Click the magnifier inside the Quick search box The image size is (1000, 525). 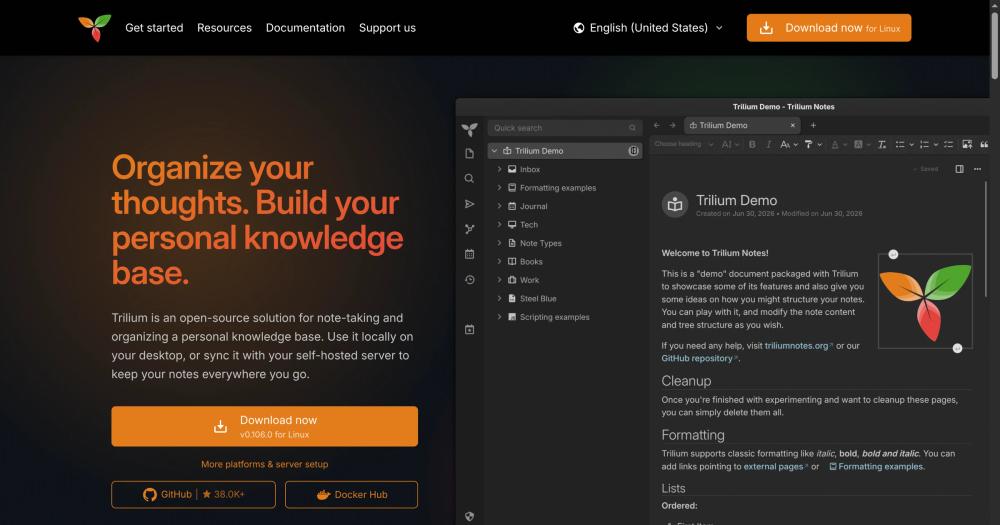point(632,128)
